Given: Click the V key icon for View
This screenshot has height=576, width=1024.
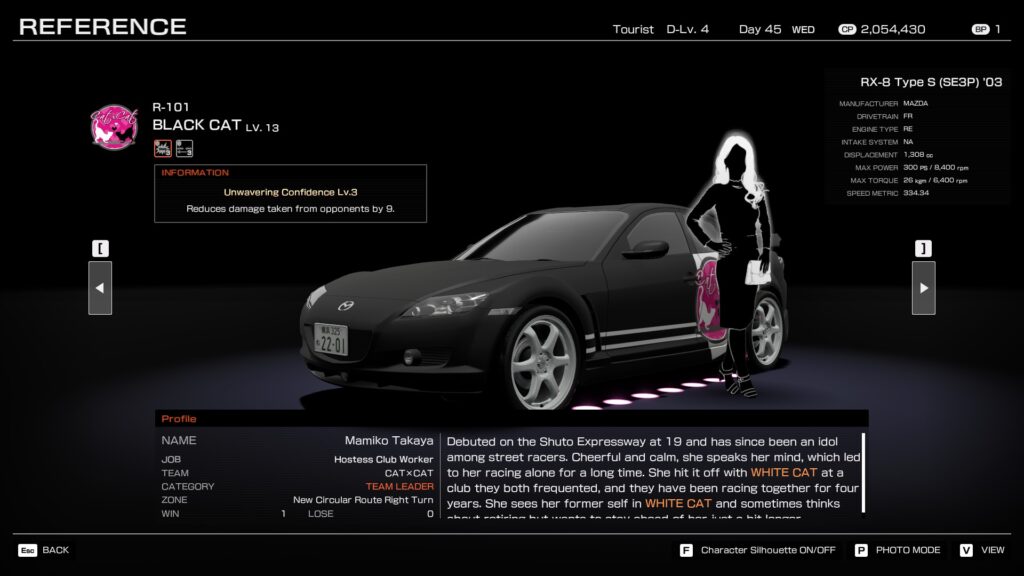Looking at the screenshot, I should tap(966, 551).
